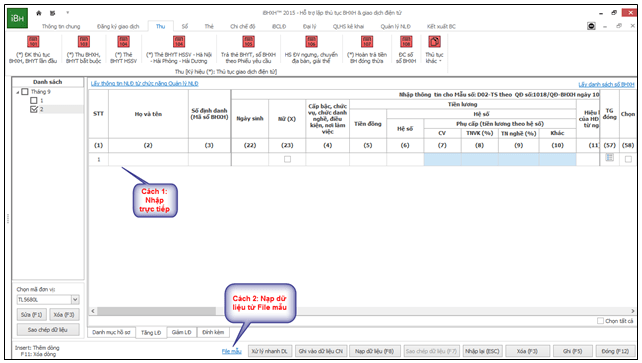Open the File mẫu link
Screen dimensions: 642x363
[231, 351]
